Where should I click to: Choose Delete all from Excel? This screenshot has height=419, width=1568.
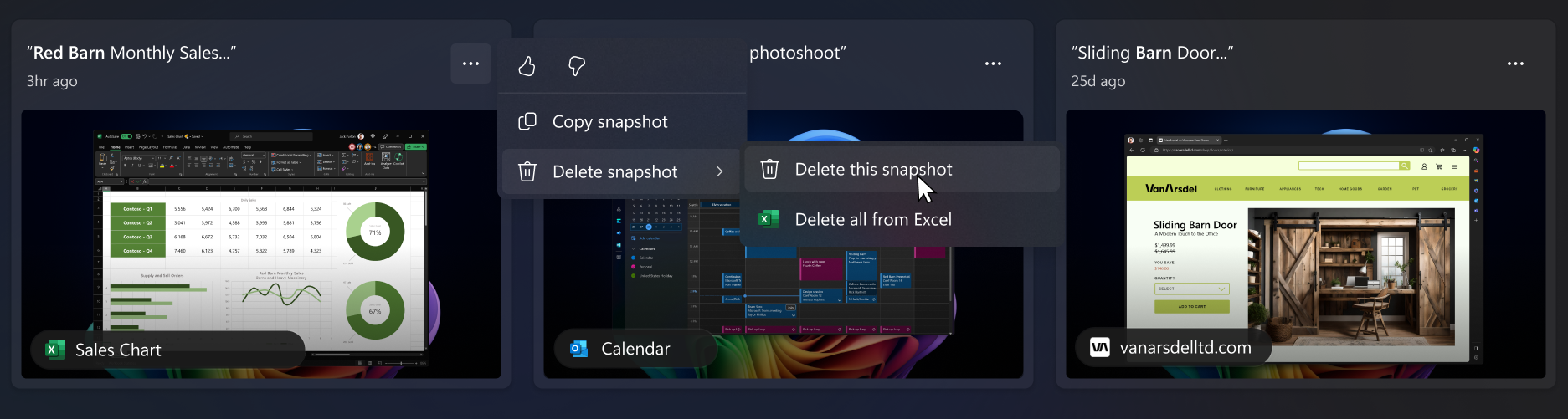point(873,220)
